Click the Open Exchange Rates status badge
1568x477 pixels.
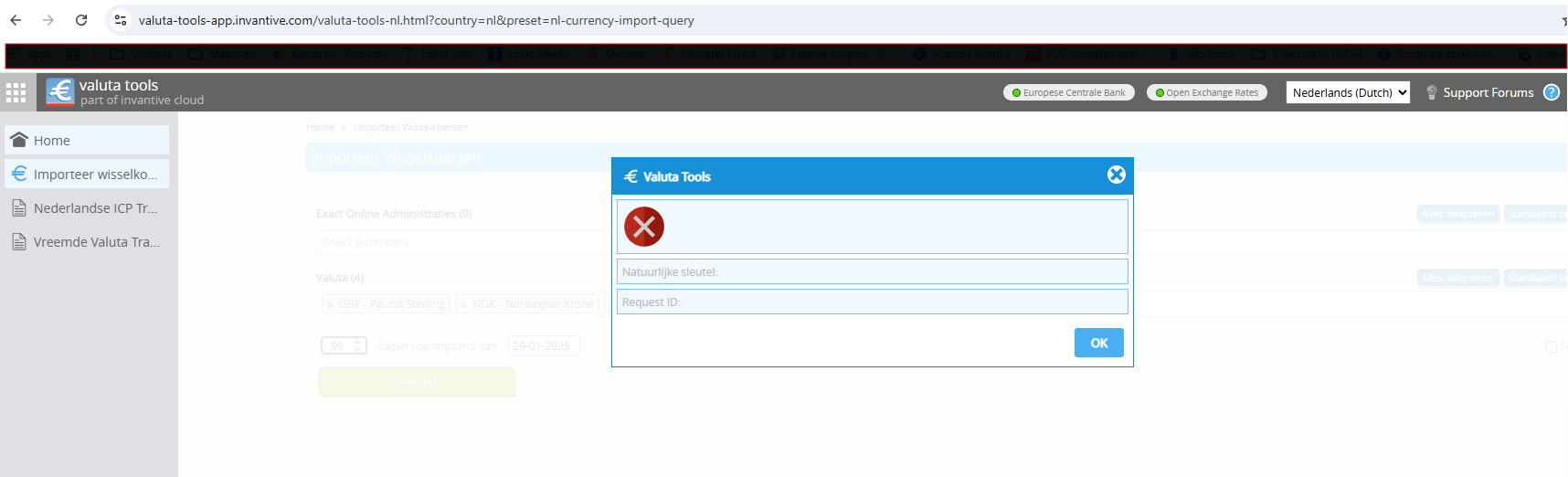(1206, 92)
